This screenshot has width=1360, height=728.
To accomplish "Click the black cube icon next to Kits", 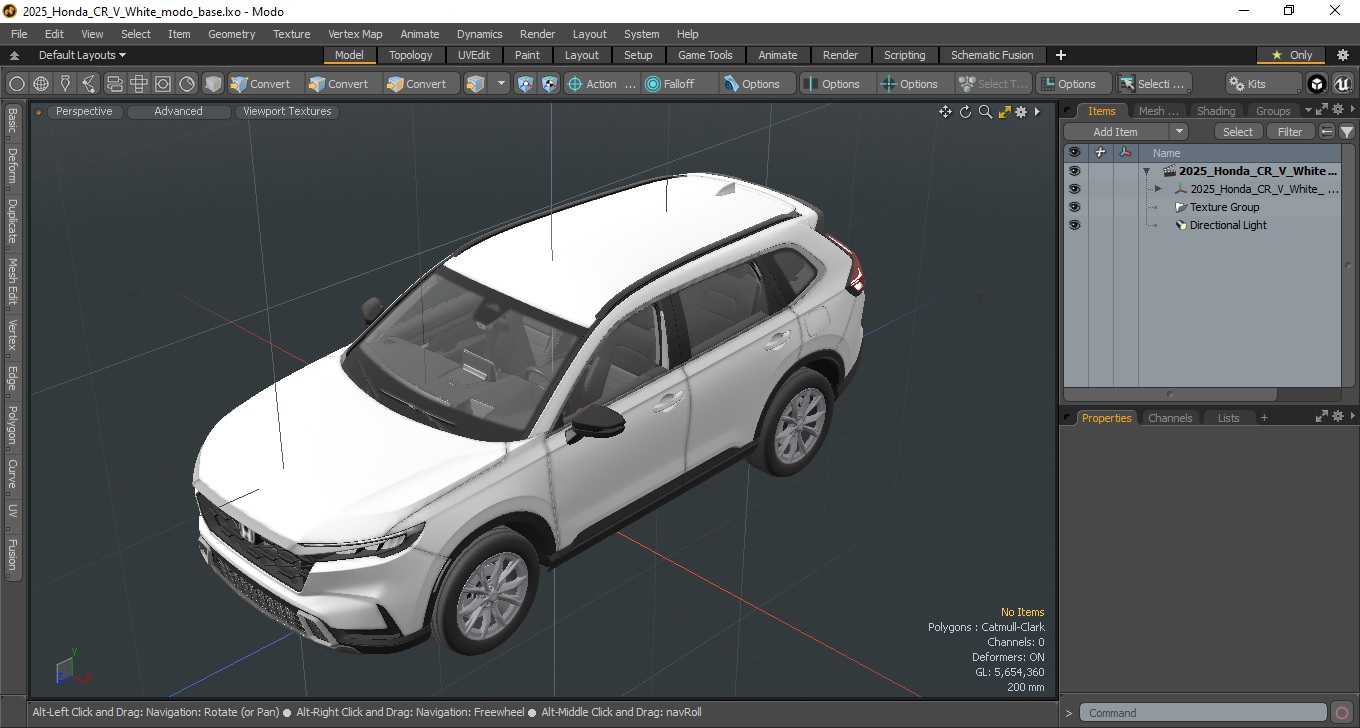I will click(1317, 84).
